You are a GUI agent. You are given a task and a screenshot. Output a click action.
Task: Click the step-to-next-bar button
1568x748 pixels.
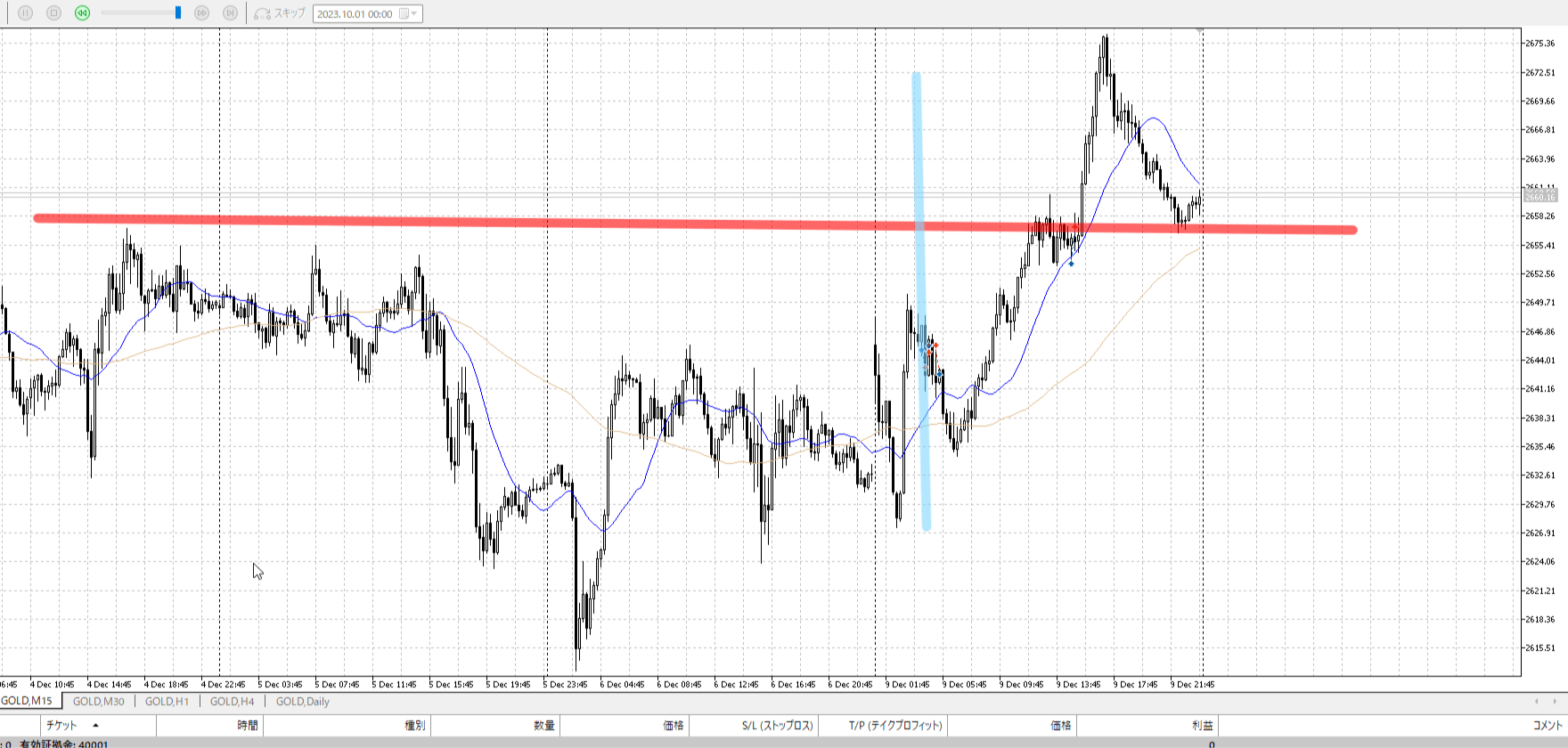[230, 13]
